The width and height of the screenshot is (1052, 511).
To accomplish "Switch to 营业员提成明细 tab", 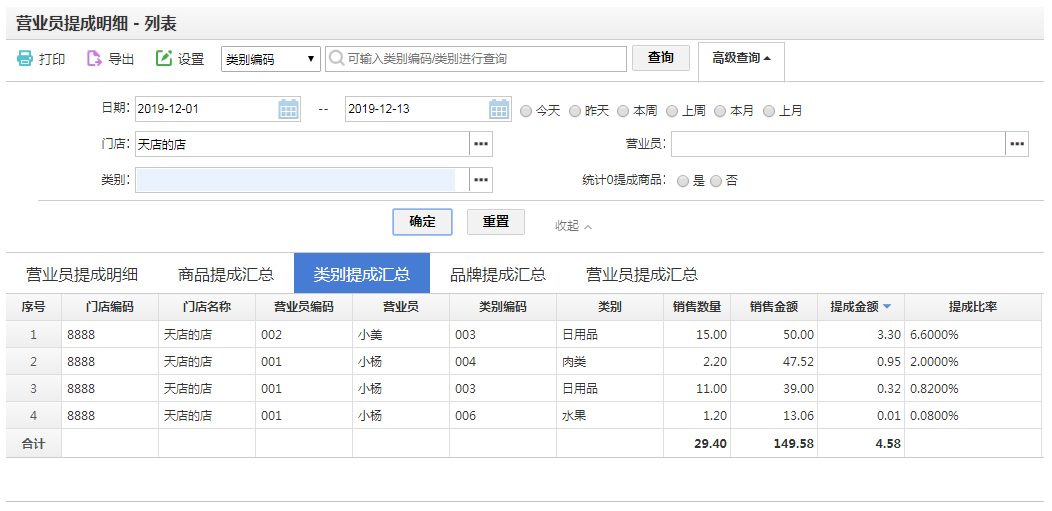I will click(x=82, y=274).
